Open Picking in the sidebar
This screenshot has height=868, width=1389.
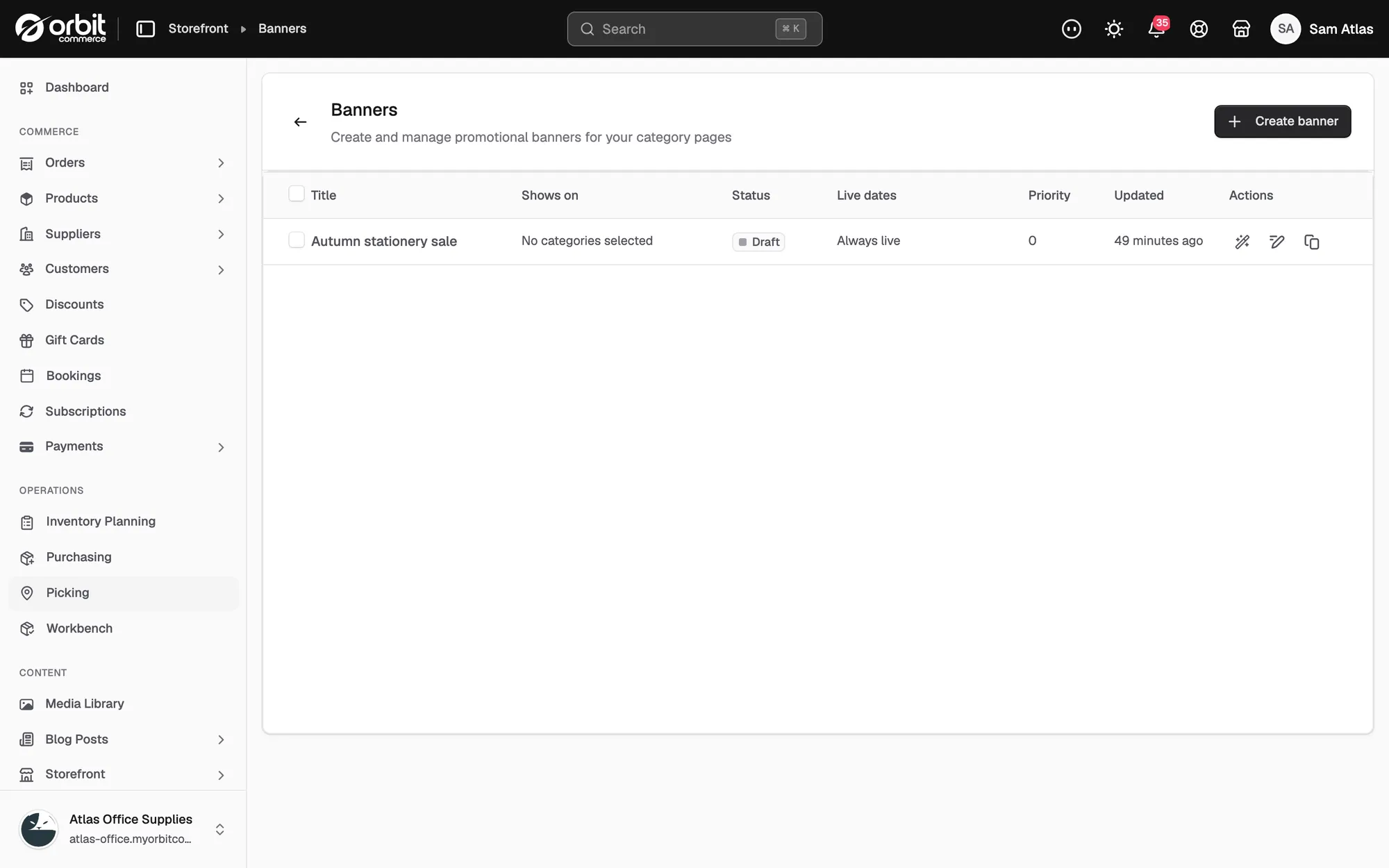tap(124, 593)
